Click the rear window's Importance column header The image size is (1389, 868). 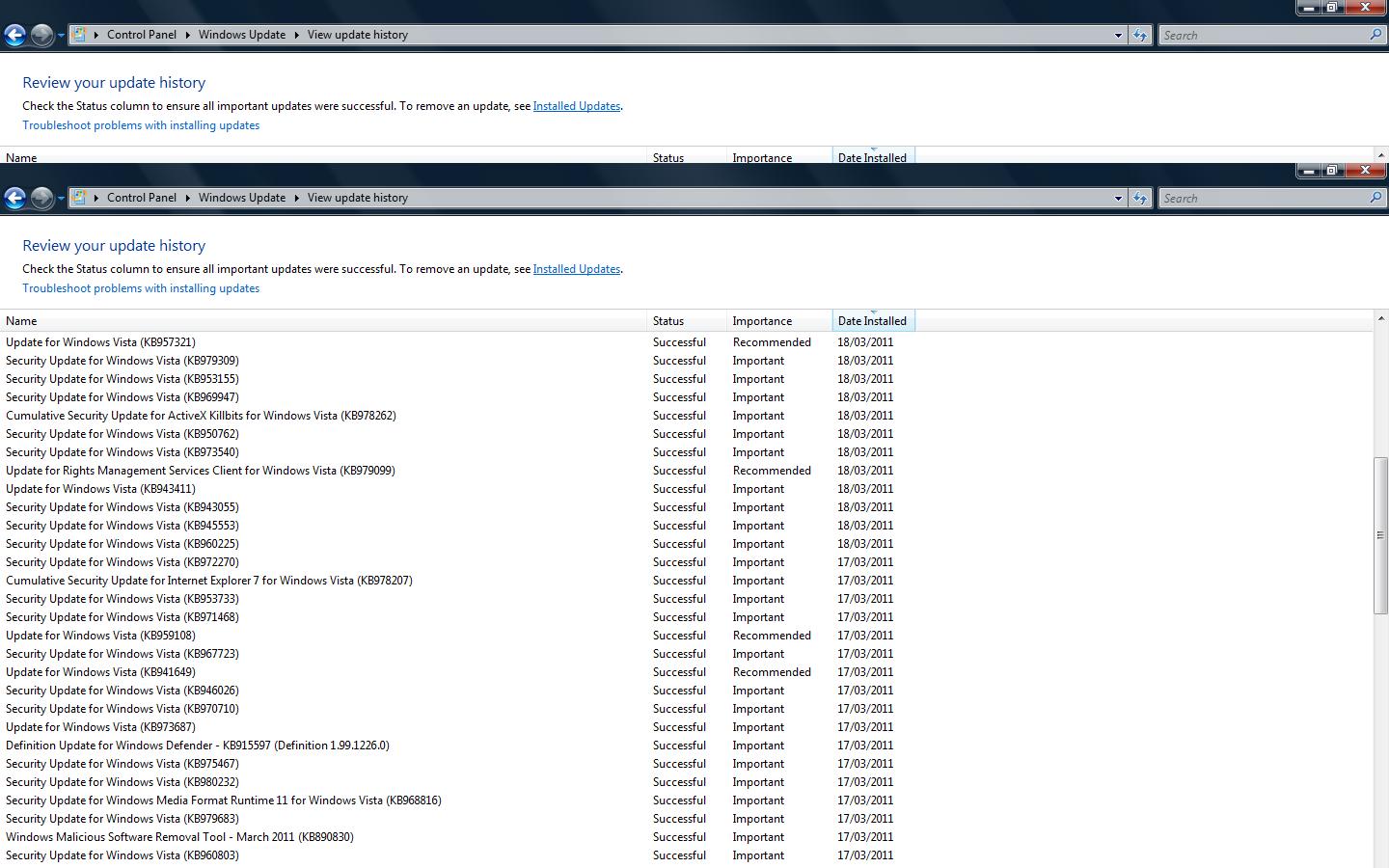(779, 155)
